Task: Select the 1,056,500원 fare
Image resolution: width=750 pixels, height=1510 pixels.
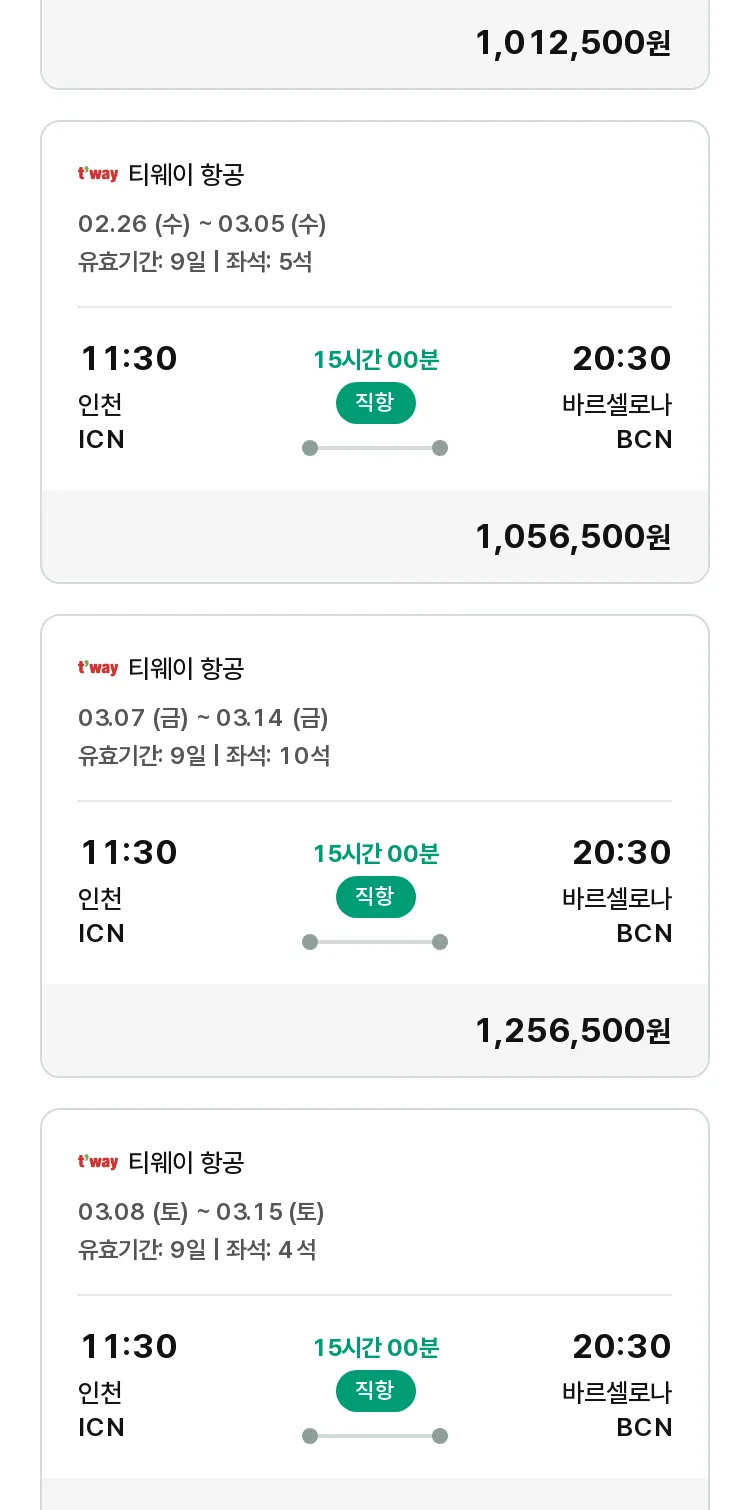Action: click(573, 537)
